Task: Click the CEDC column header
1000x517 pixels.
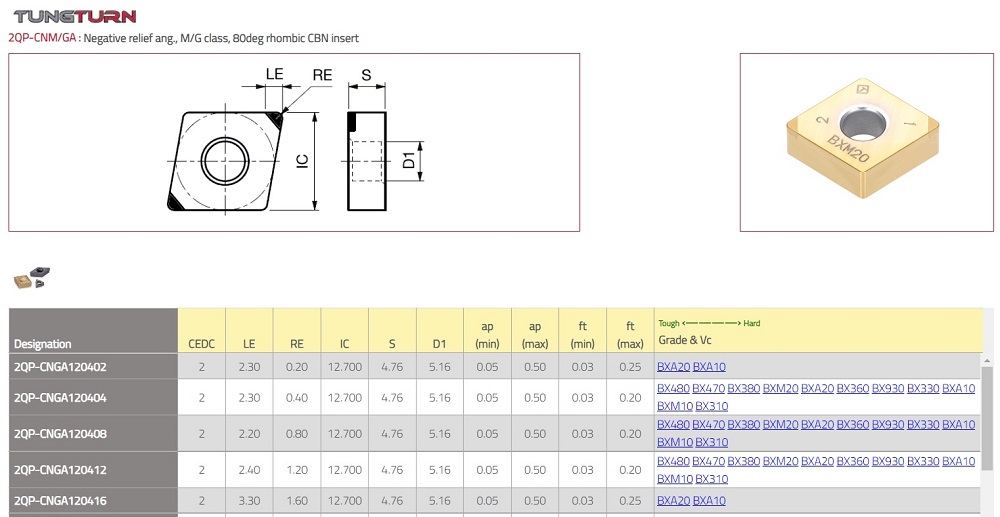Action: click(x=202, y=331)
